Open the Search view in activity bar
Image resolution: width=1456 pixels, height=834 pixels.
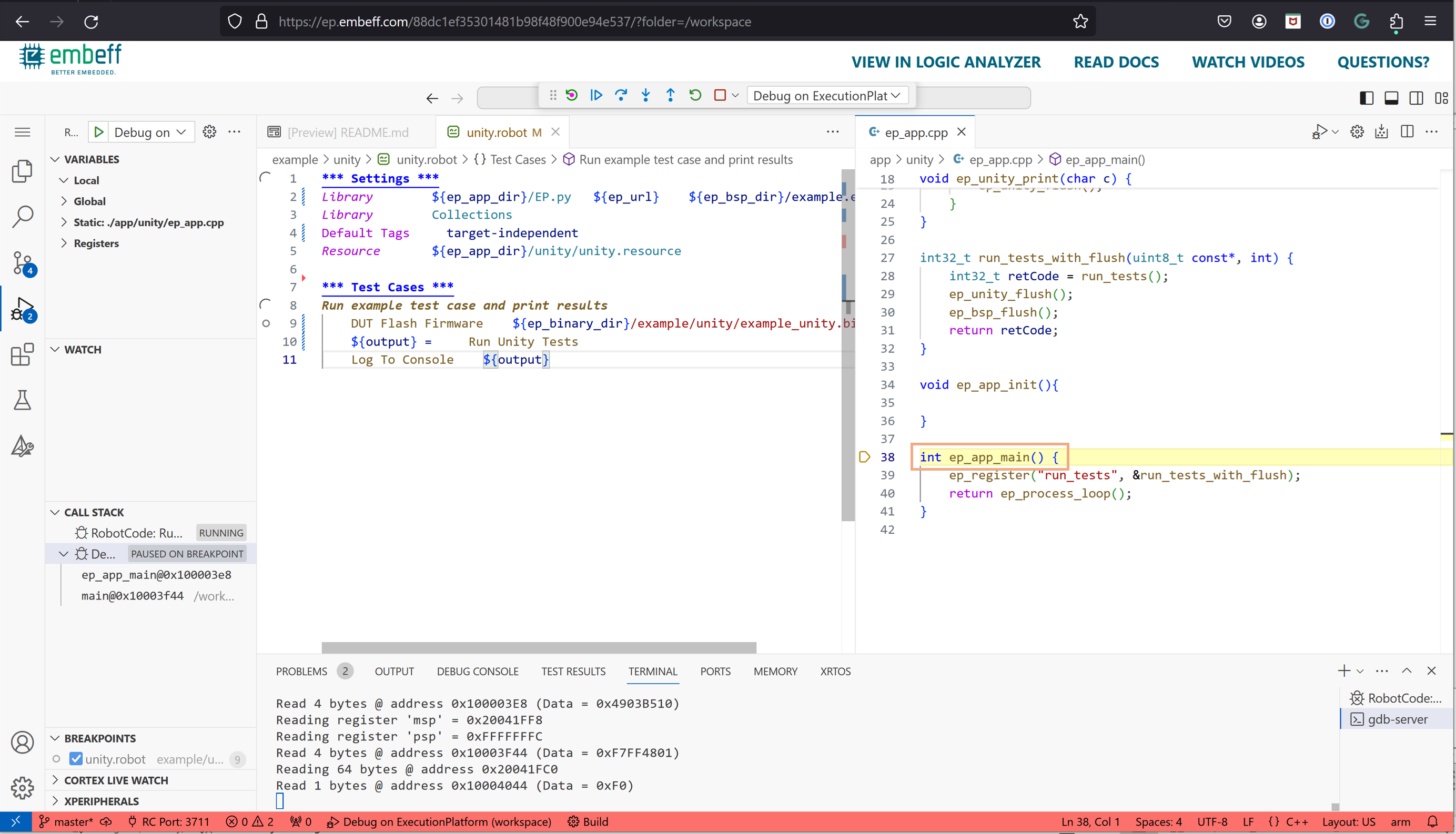click(x=22, y=217)
